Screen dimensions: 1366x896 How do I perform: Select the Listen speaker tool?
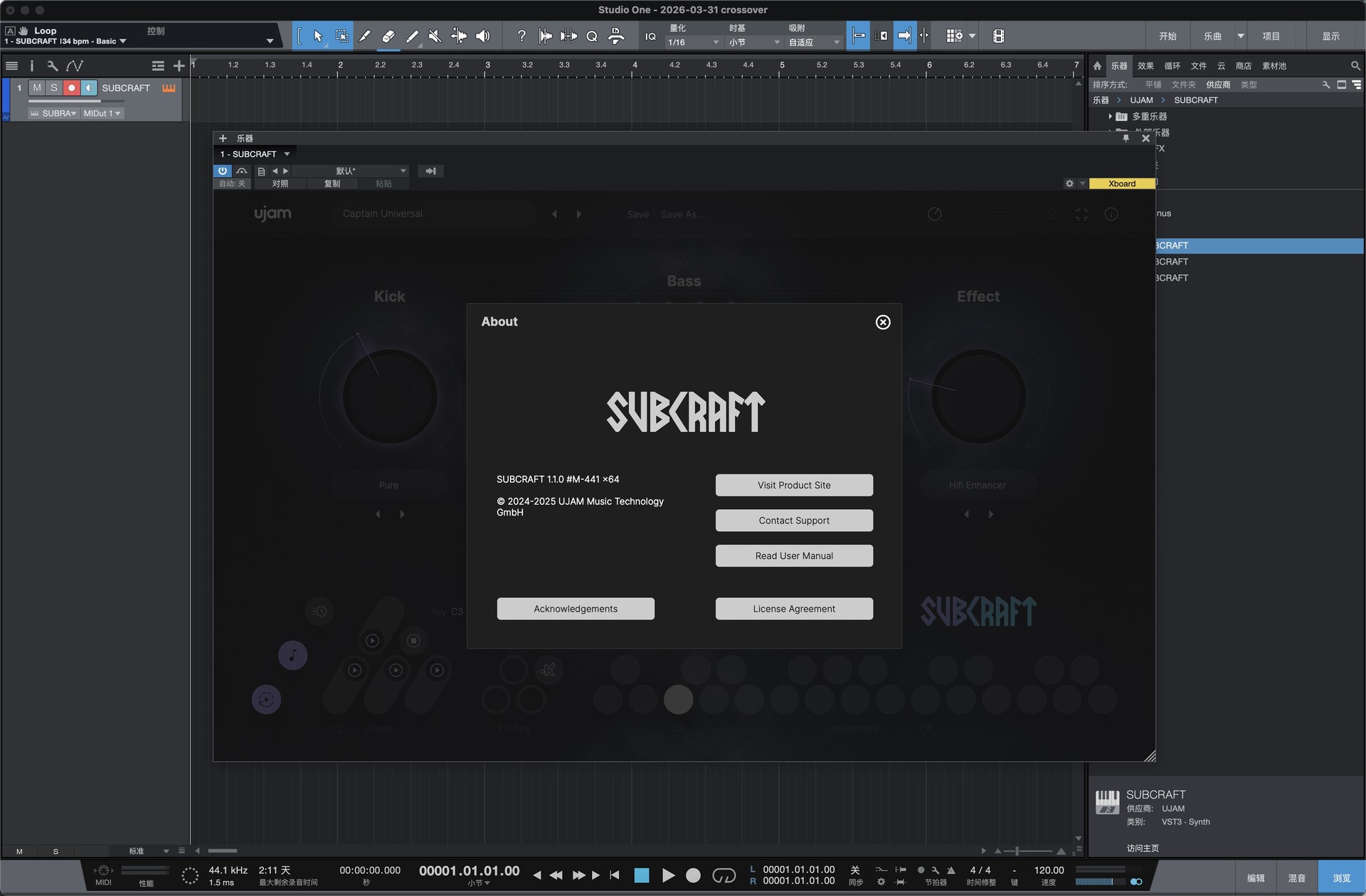483,36
